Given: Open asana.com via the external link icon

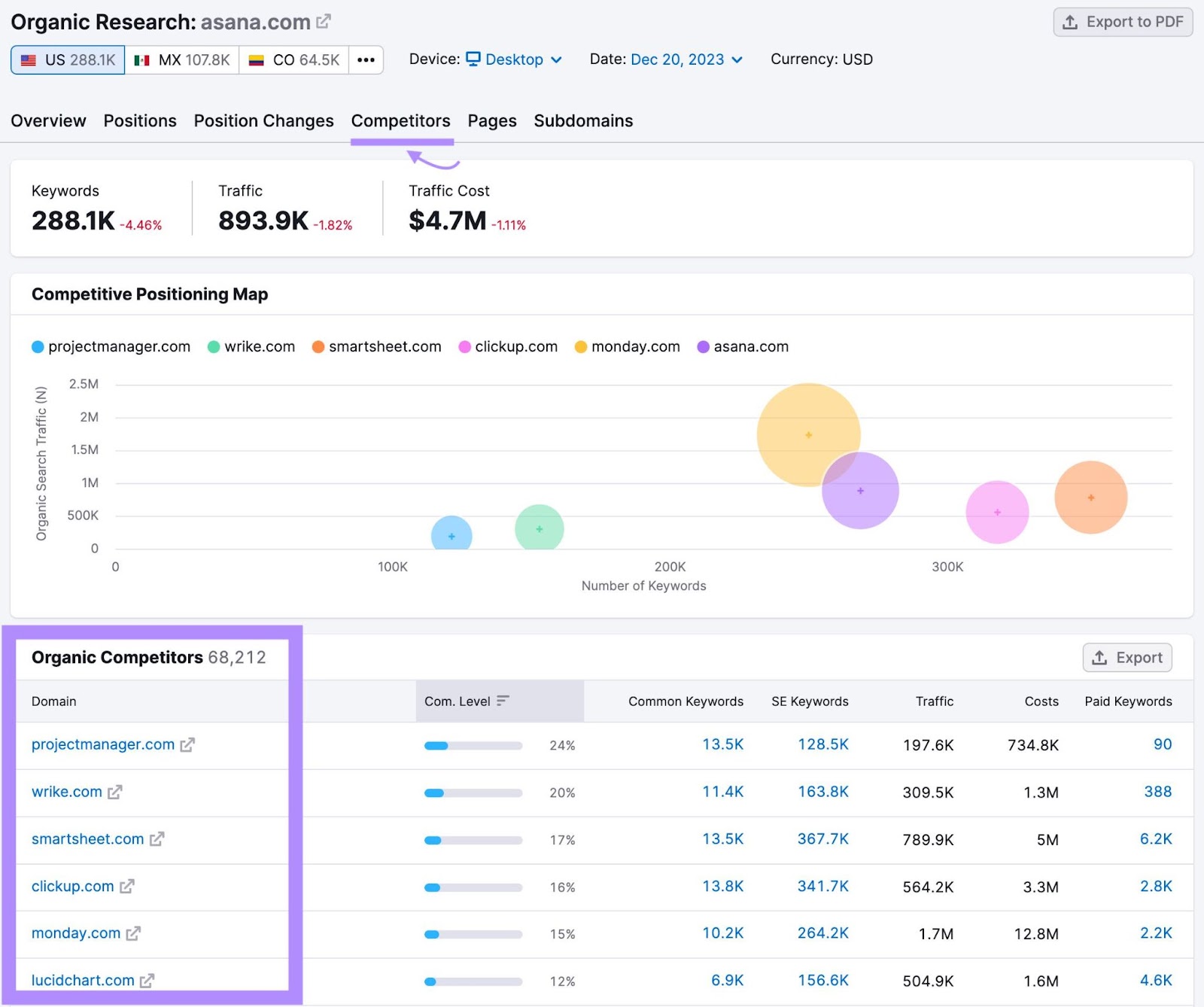Looking at the screenshot, I should pyautogui.click(x=323, y=21).
